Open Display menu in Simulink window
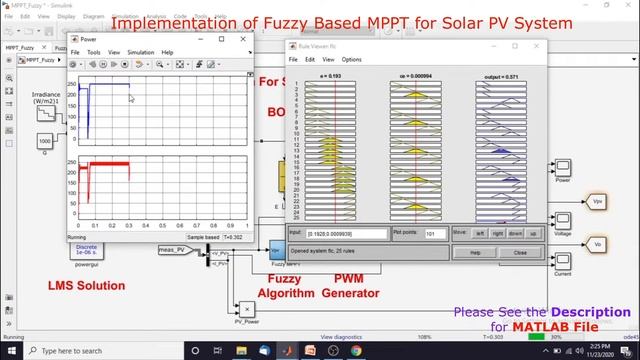 [66, 16]
